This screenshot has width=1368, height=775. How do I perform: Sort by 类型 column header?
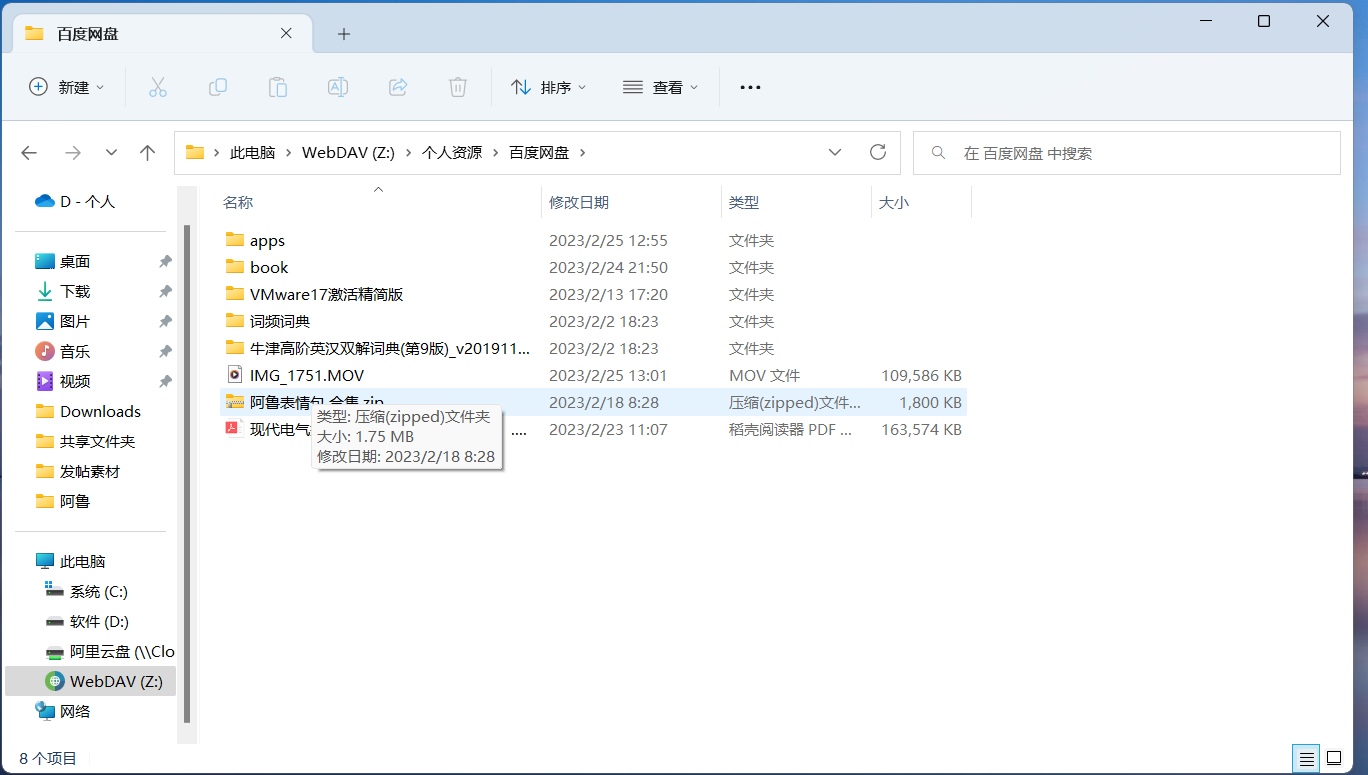(x=796, y=202)
